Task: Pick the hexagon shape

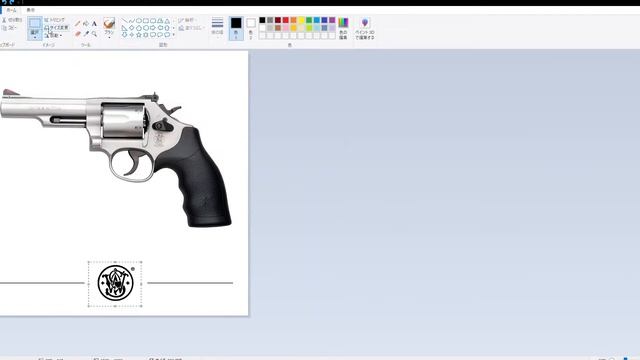Action: (146, 28)
